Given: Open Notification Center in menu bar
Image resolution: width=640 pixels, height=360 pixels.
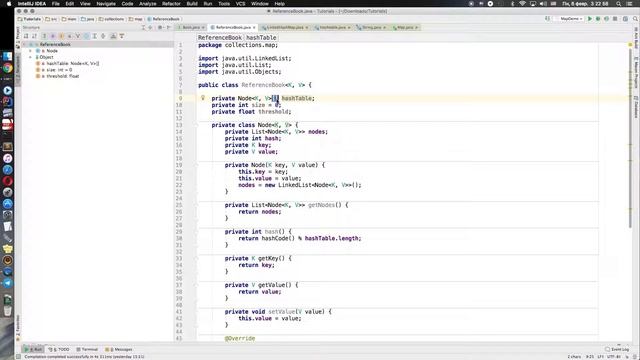Looking at the screenshot, I should click(x=629, y=4).
